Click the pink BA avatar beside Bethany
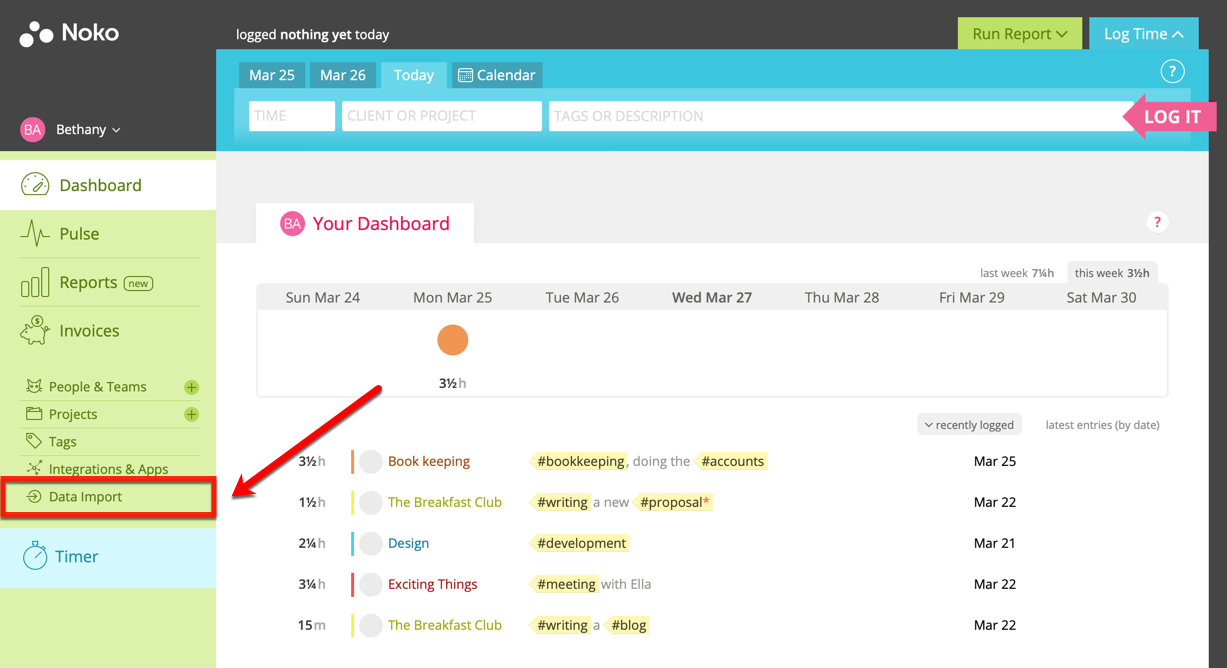This screenshot has width=1227, height=668. 33,129
